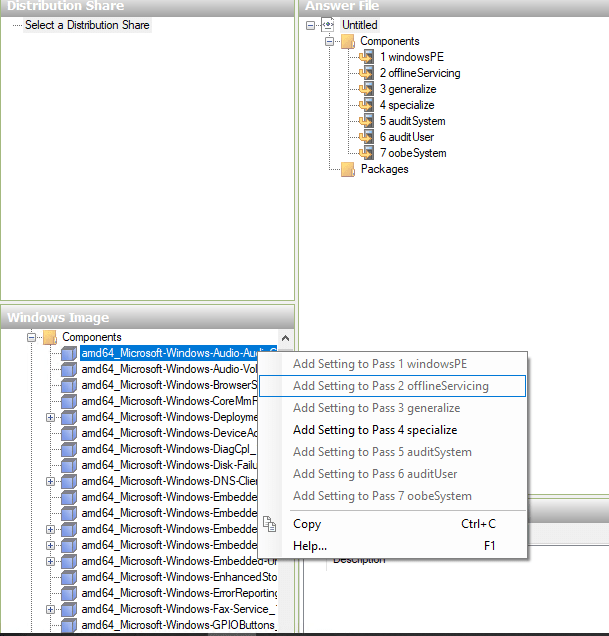The width and height of the screenshot is (609, 636).
Task: Click Select a Distribution Share
Action: [87, 25]
